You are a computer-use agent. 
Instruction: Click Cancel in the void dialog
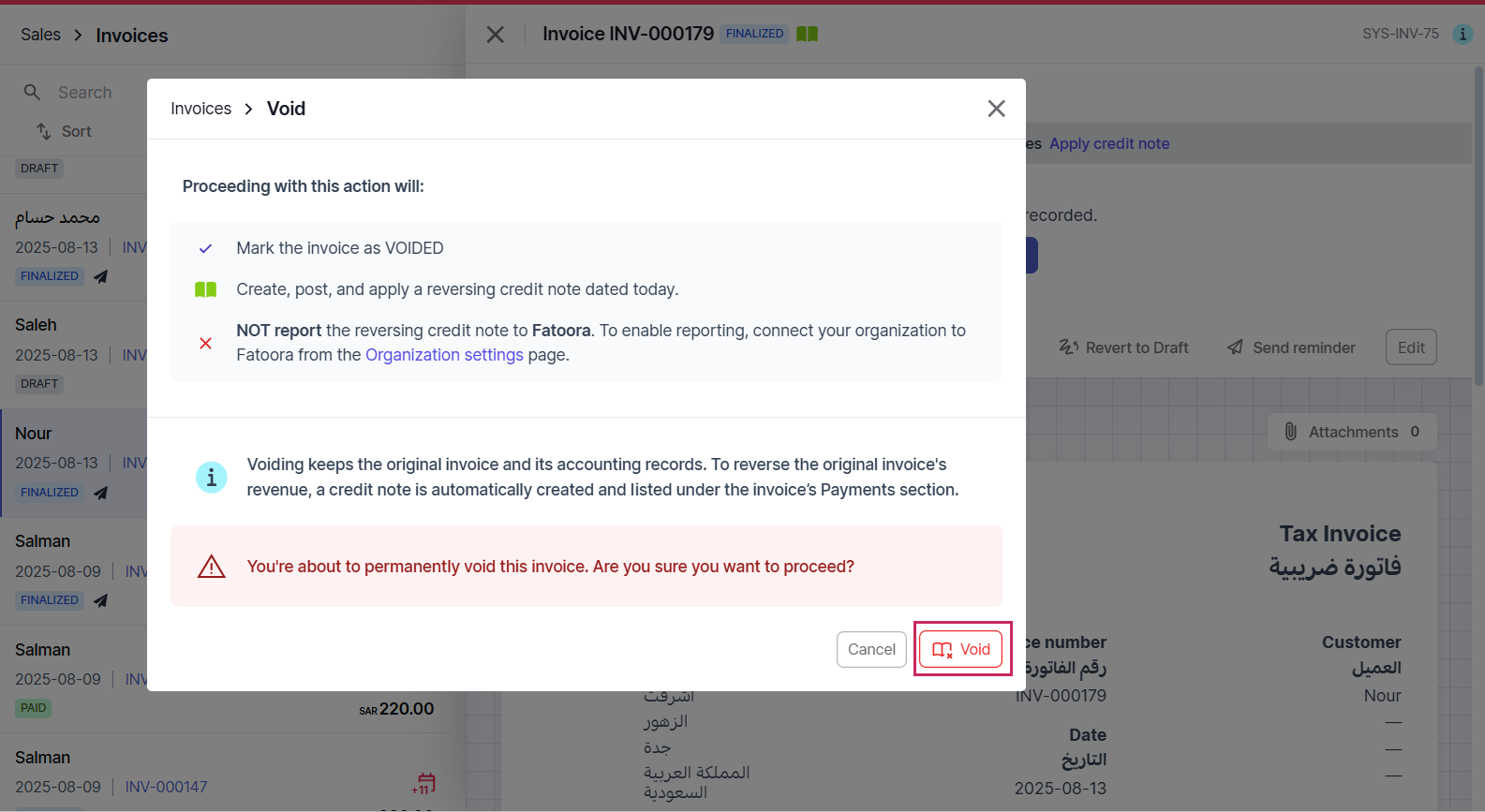[871, 649]
